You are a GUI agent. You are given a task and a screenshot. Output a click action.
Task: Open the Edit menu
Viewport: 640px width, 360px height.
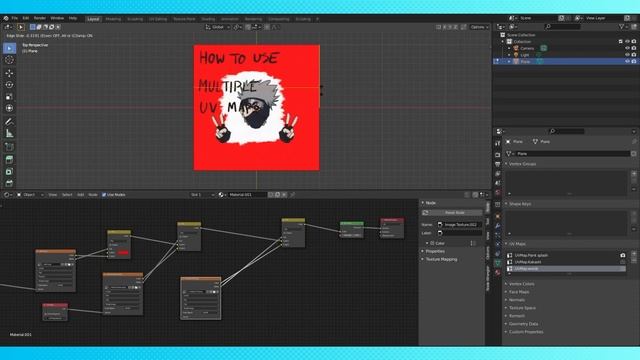(26, 18)
